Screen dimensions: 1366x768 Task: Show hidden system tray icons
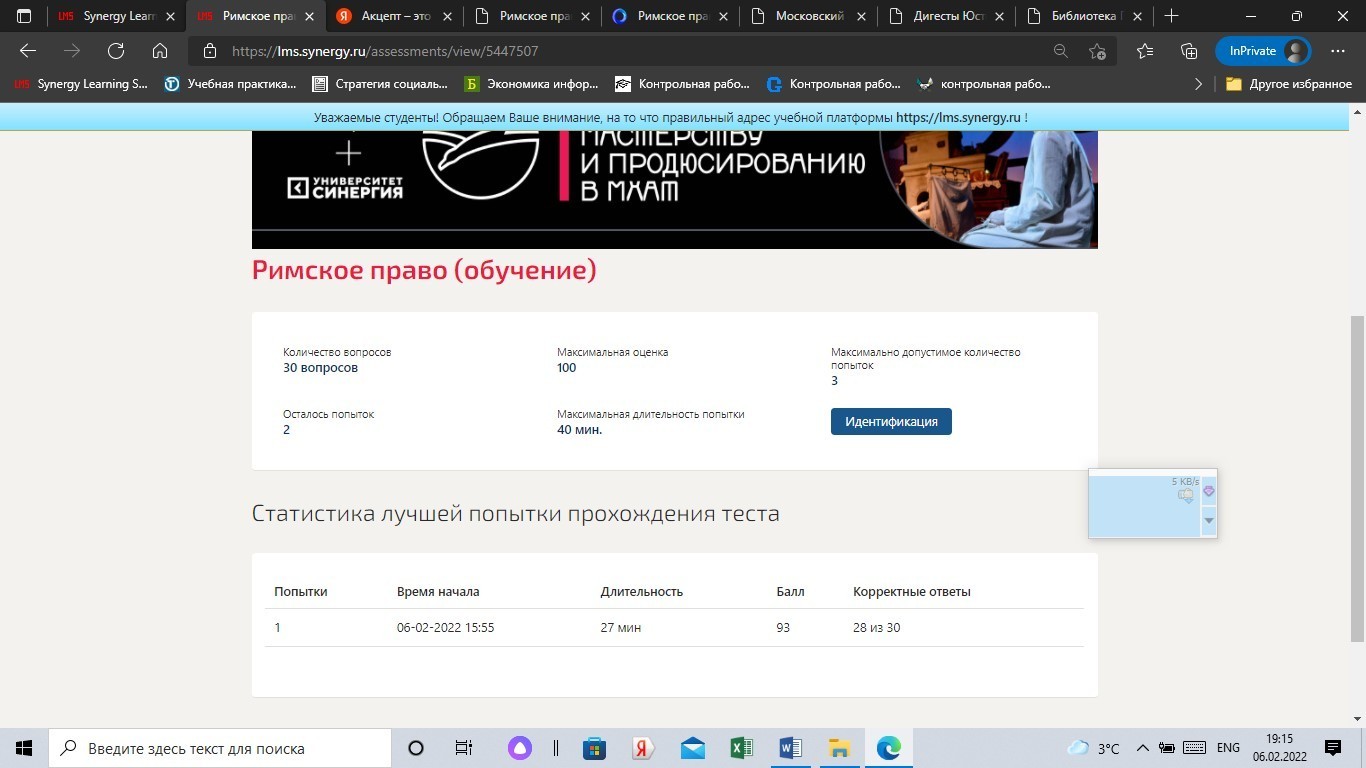(1143, 748)
